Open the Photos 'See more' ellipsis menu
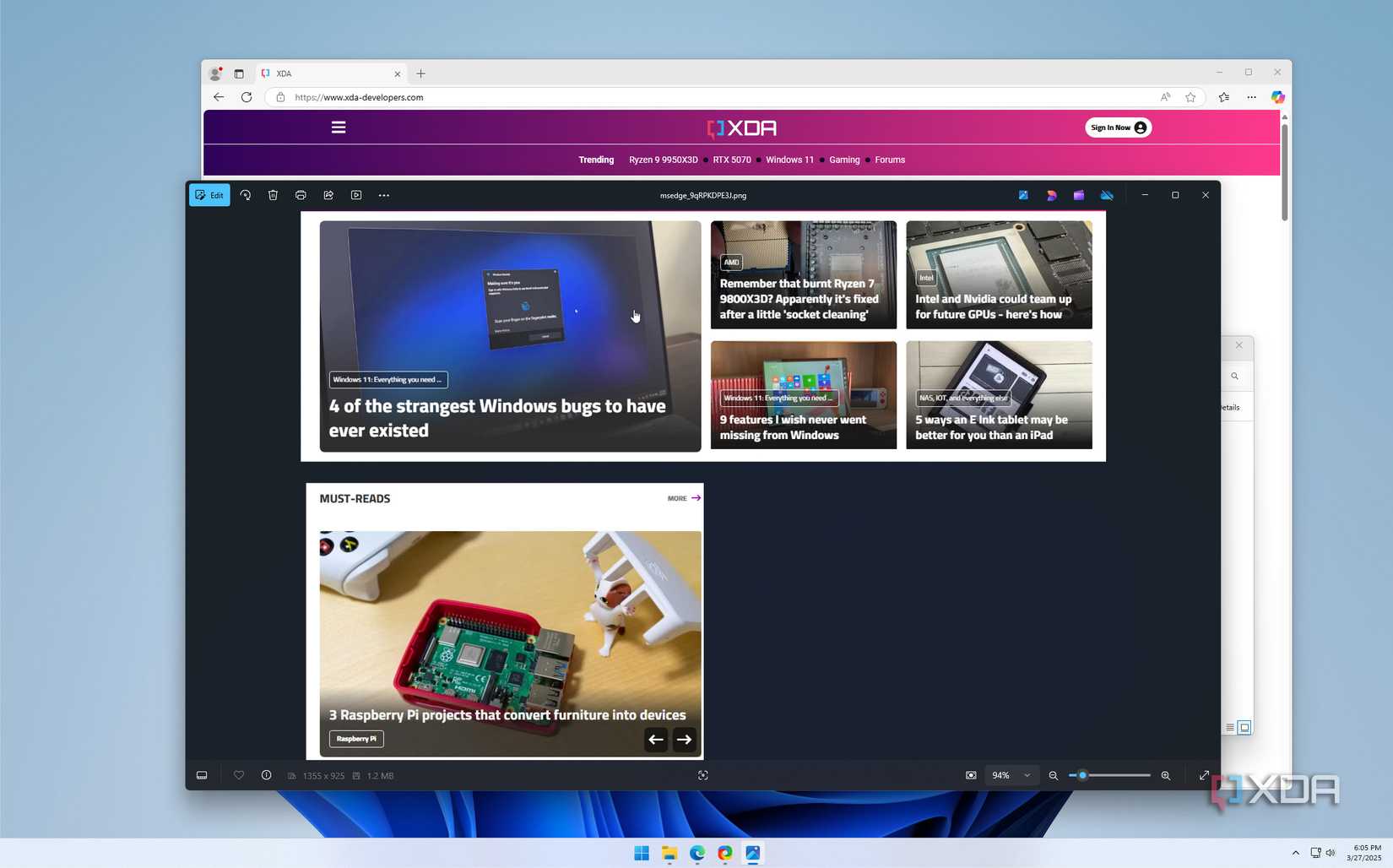The width and height of the screenshot is (1393, 868). [384, 195]
